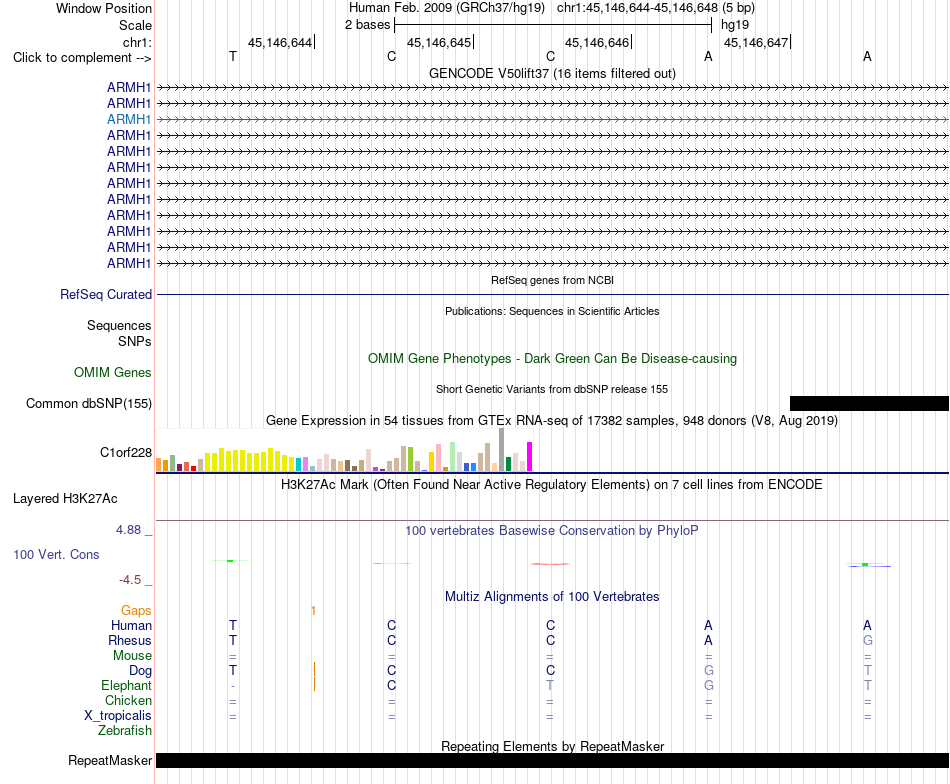This screenshot has height=784, width=950.
Task: Click the Window Position label
Action: click(x=104, y=8)
